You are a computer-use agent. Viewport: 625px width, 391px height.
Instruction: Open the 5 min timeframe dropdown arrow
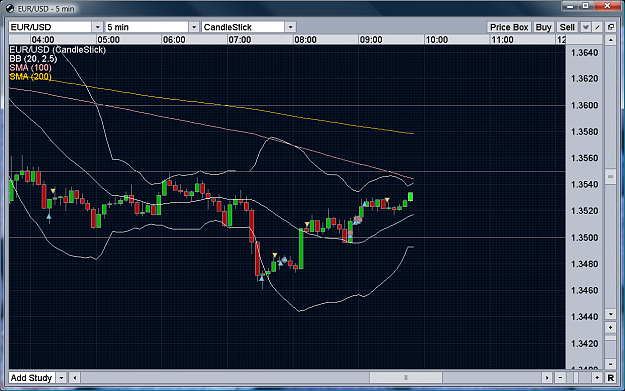pyautogui.click(x=194, y=27)
